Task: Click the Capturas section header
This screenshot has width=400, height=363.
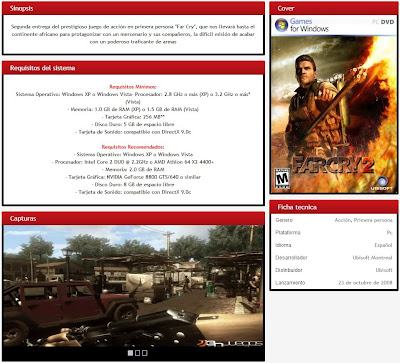Action: [x=133, y=219]
